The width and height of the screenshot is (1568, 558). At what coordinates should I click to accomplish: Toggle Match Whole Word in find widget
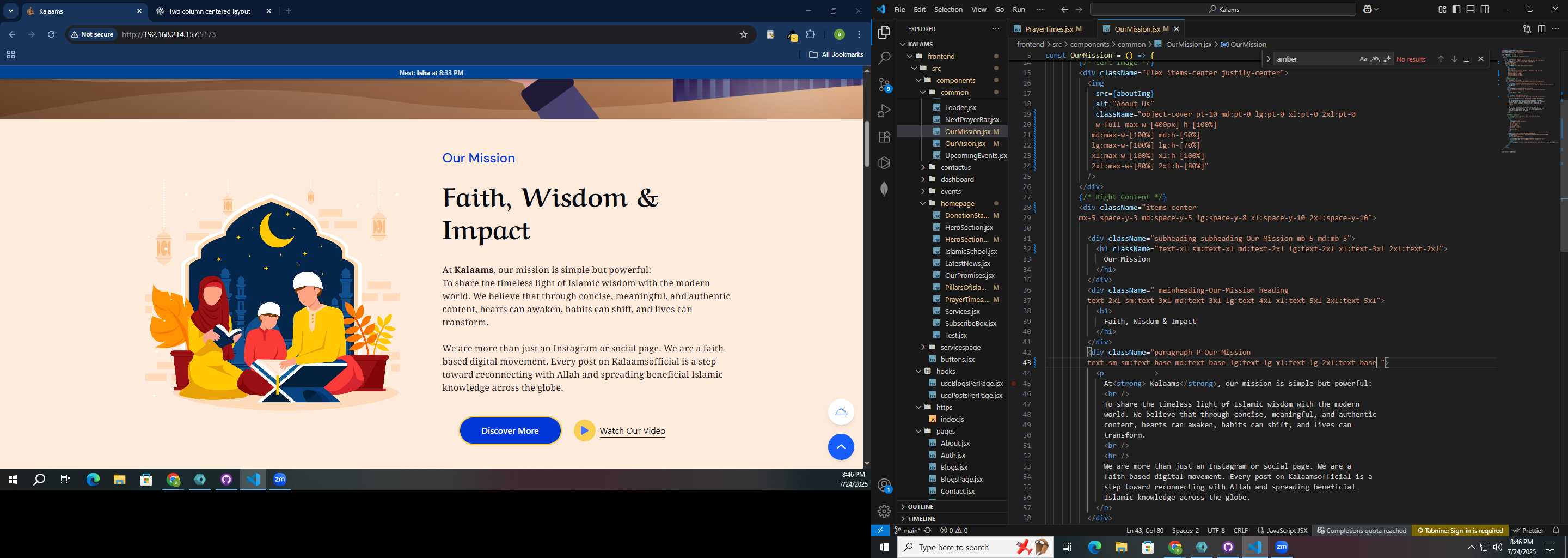click(x=1375, y=59)
